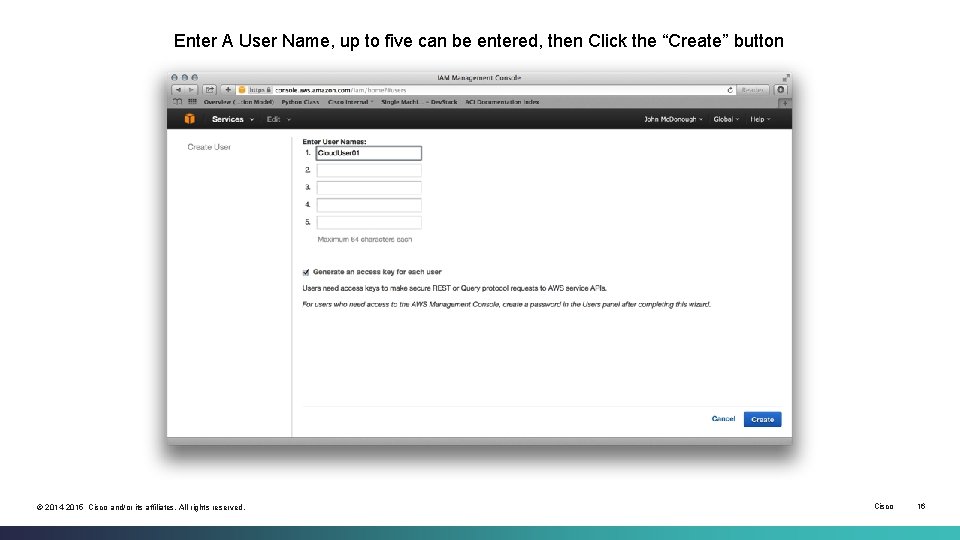
Task: Click the yellow minimize window button
Action: (x=184, y=78)
